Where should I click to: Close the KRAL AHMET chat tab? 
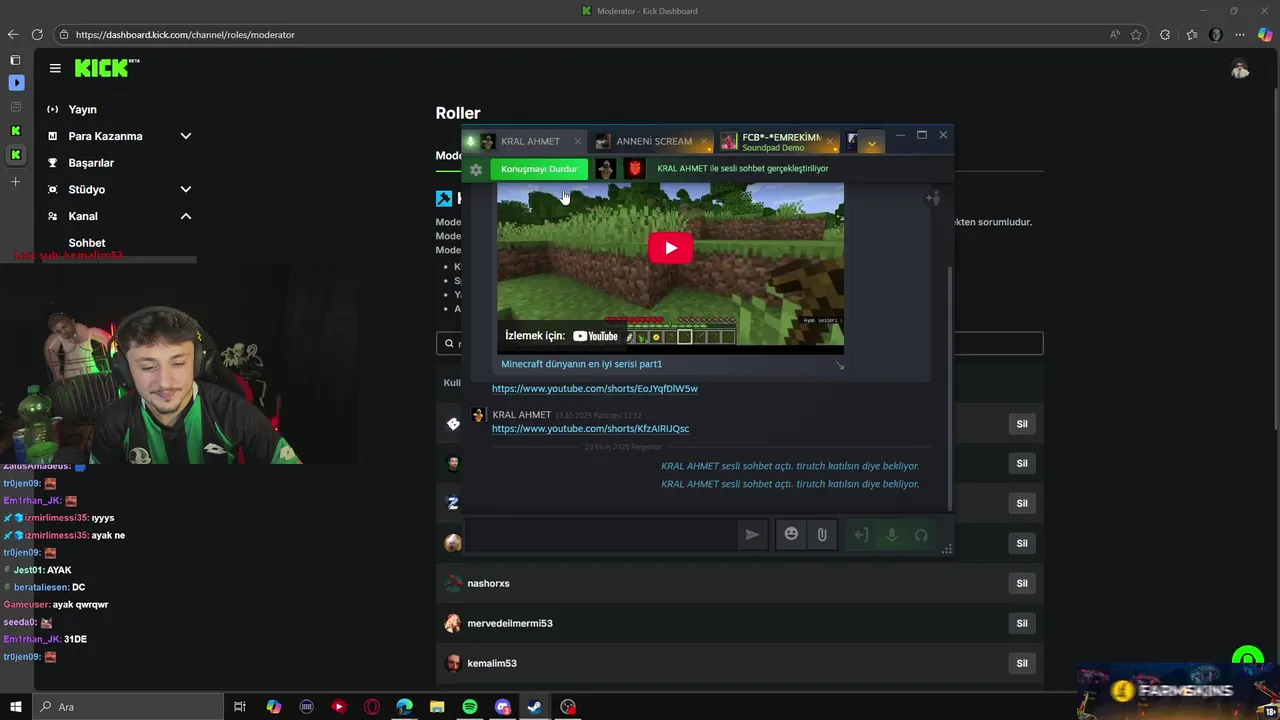[x=577, y=141]
